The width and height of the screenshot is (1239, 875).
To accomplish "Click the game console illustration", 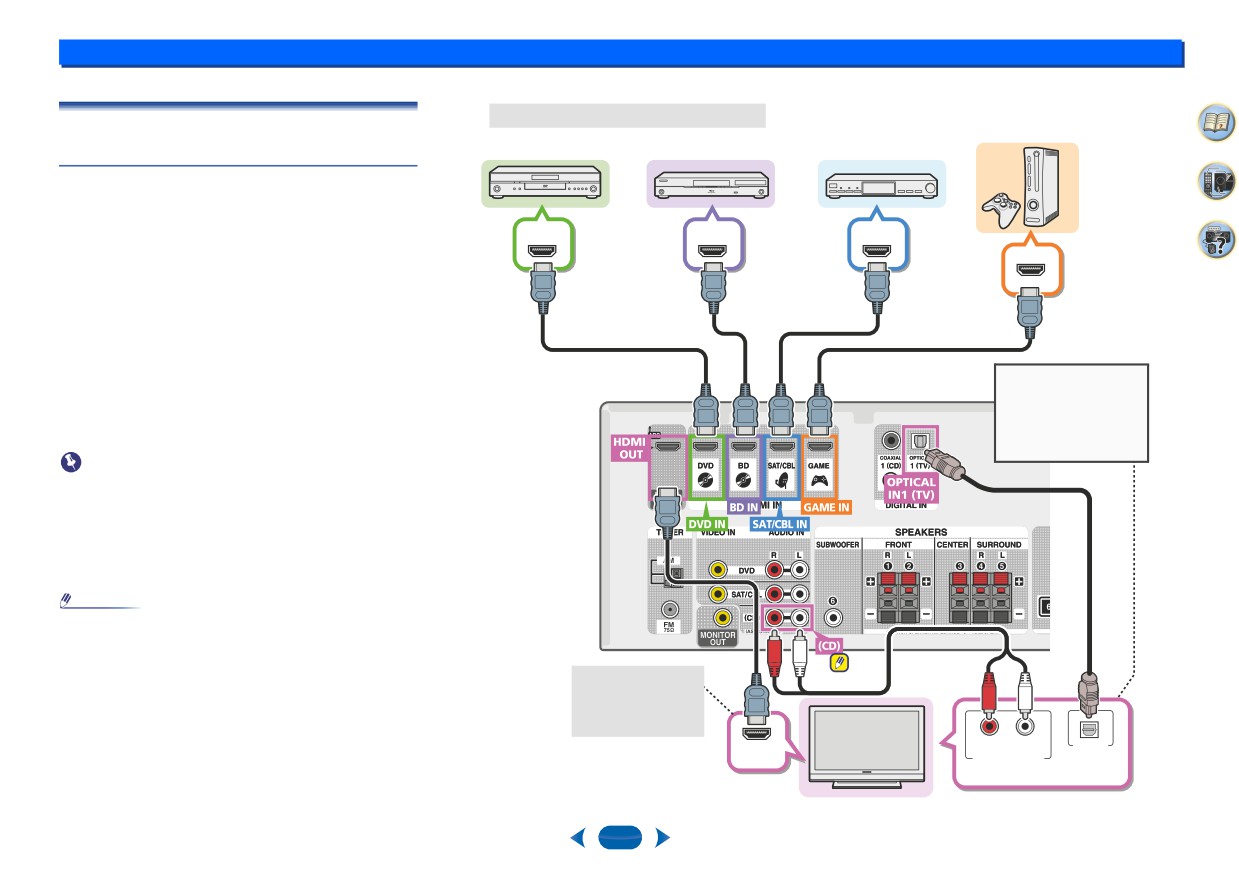I will click(x=1028, y=188).
